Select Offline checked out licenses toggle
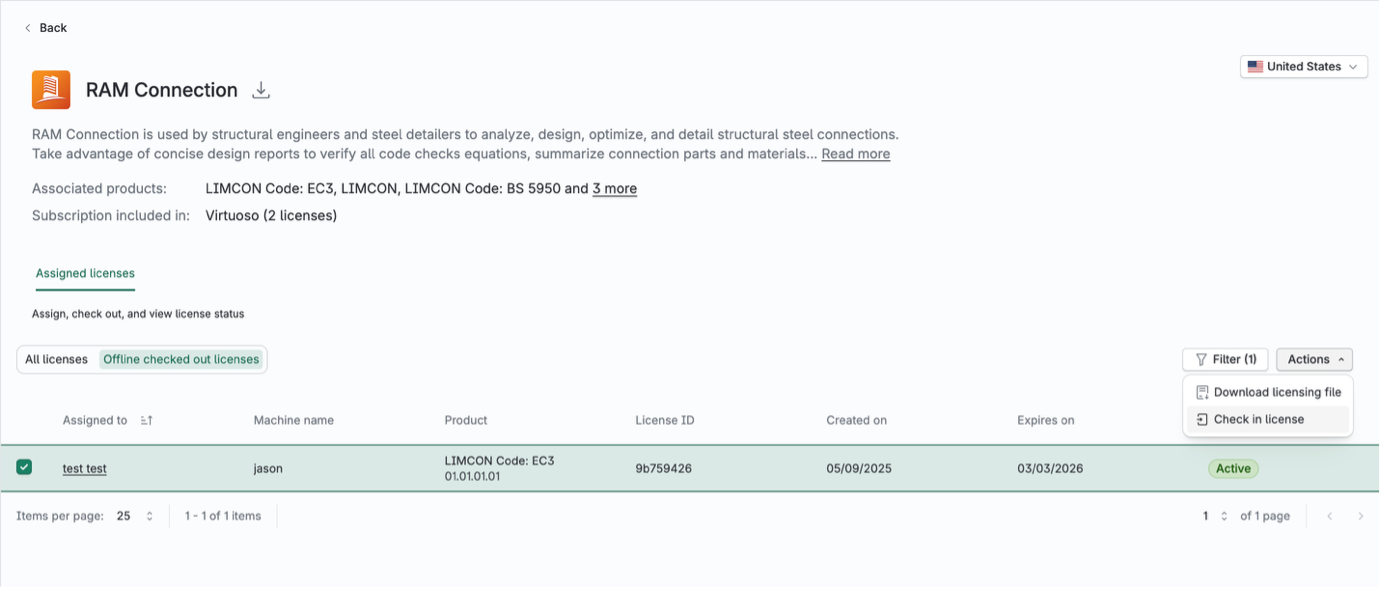Viewport: 1384px width, 589px height. 181,359
